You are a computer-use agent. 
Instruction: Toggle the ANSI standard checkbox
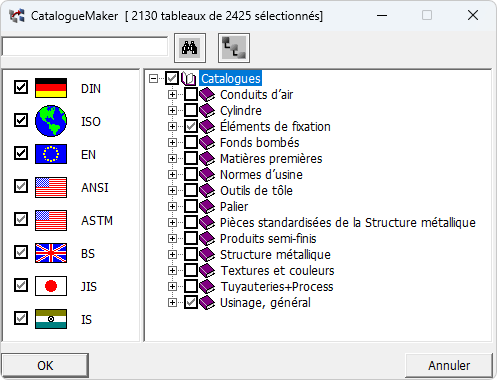[21, 186]
